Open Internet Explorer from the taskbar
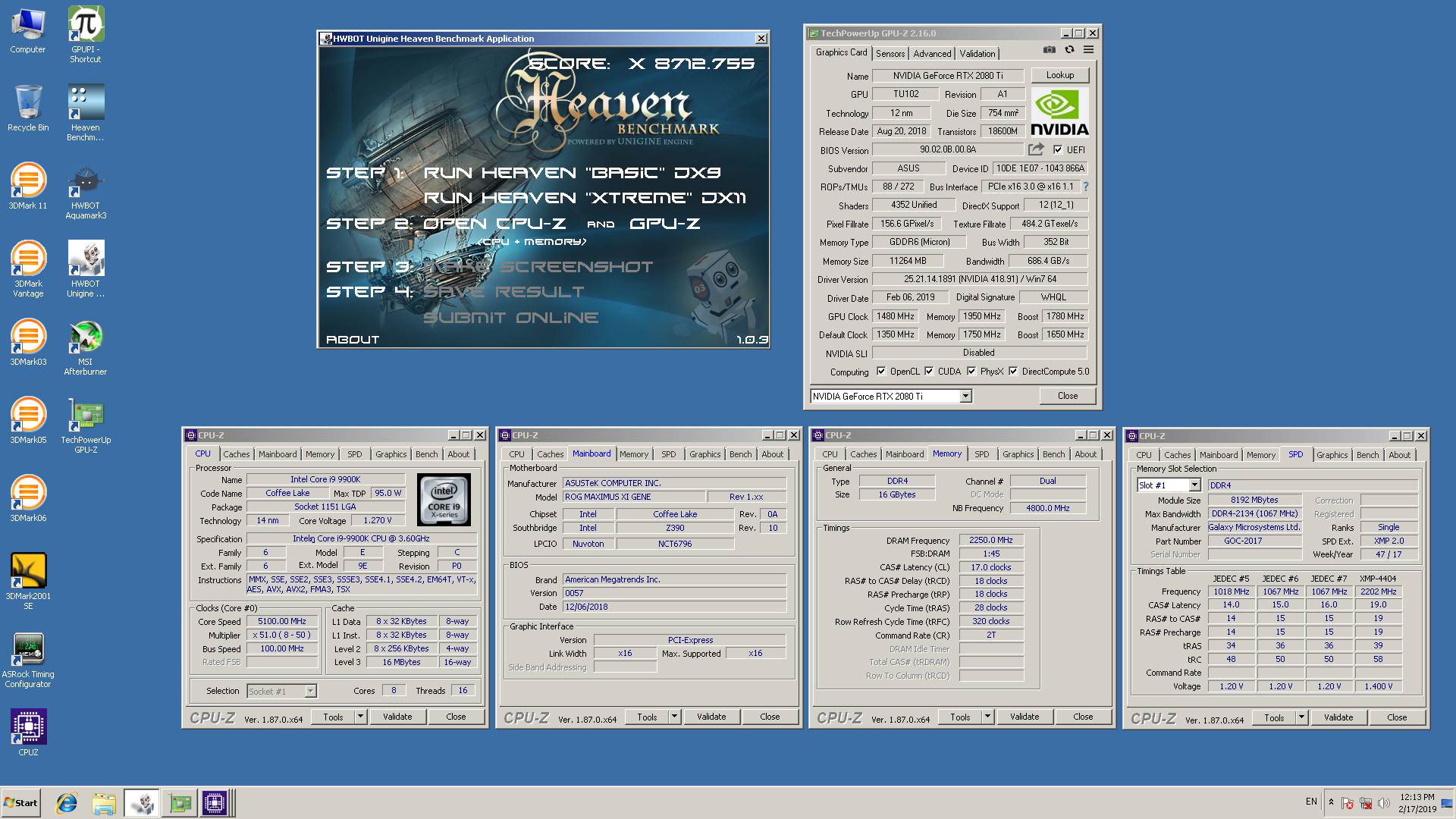The height and width of the screenshot is (819, 1456). (67, 803)
